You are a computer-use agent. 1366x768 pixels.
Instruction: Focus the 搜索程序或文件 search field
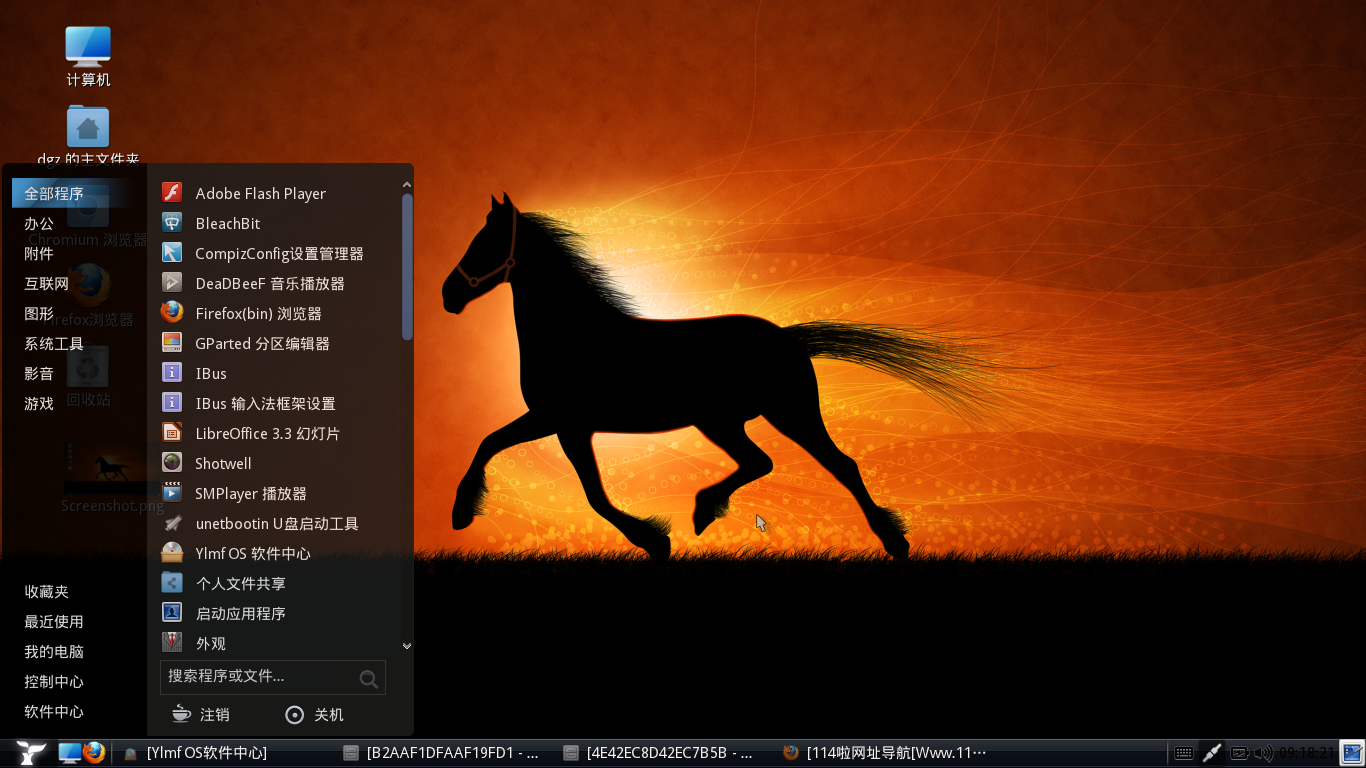coord(272,677)
